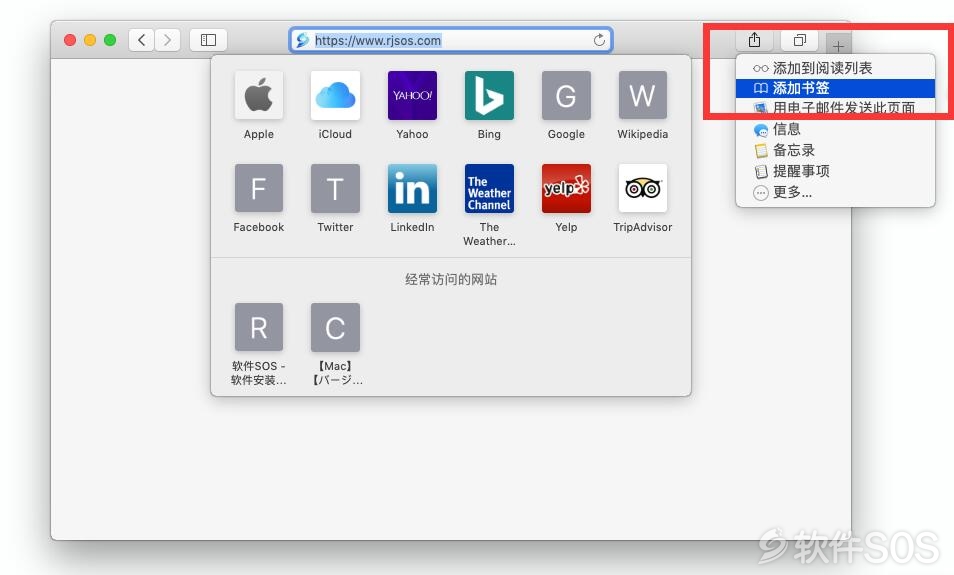This screenshot has width=954, height=575.
Task: Open the Yelp favorite tile
Action: [x=566, y=189]
